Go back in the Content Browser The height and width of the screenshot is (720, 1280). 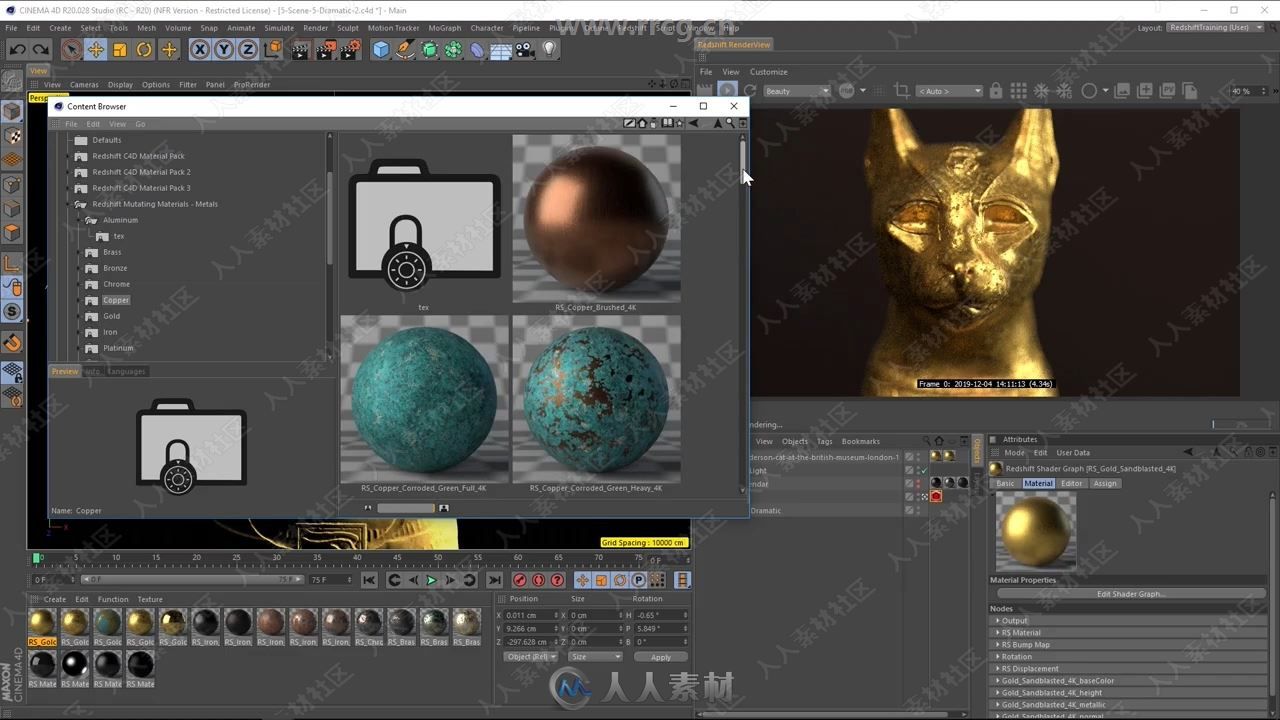(695, 123)
